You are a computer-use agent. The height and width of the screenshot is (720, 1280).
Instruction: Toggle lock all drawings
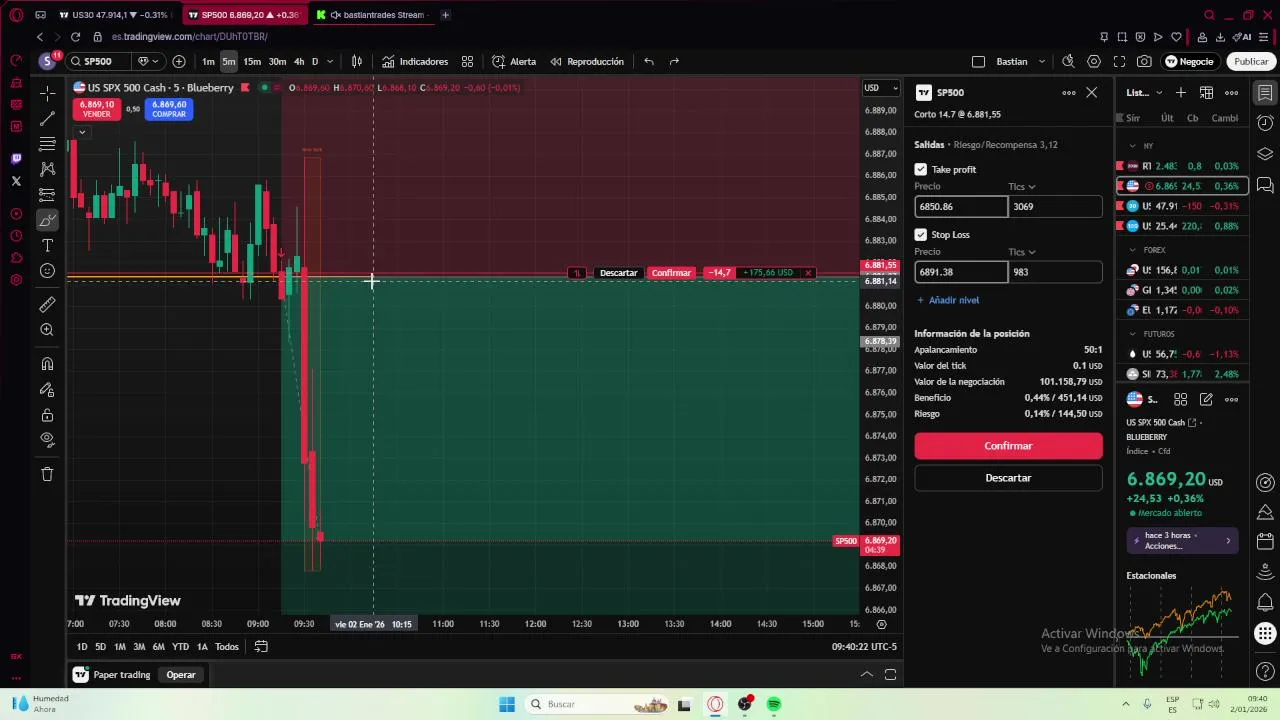[x=47, y=415]
